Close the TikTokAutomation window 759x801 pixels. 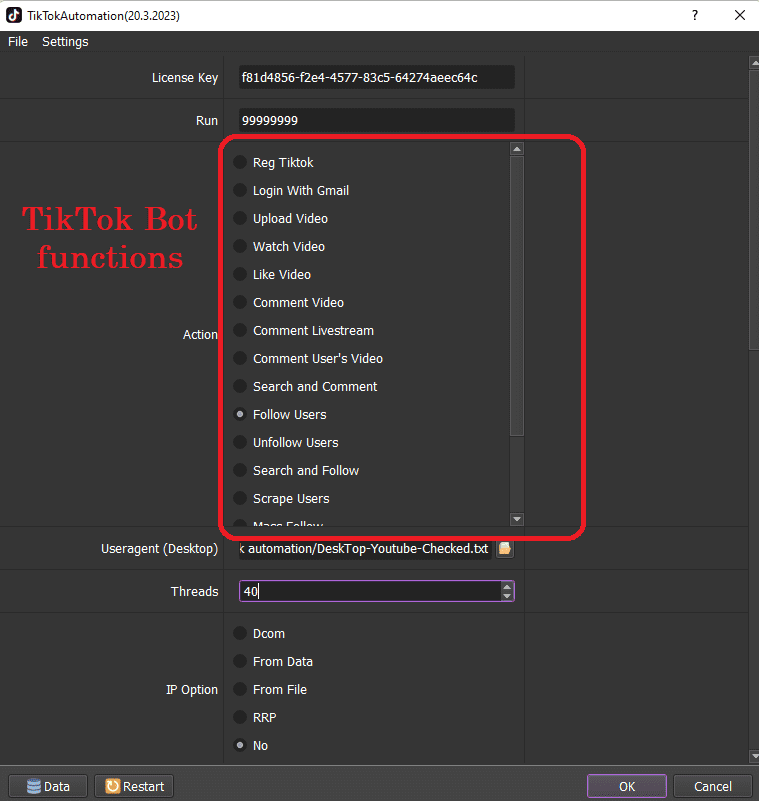click(740, 15)
